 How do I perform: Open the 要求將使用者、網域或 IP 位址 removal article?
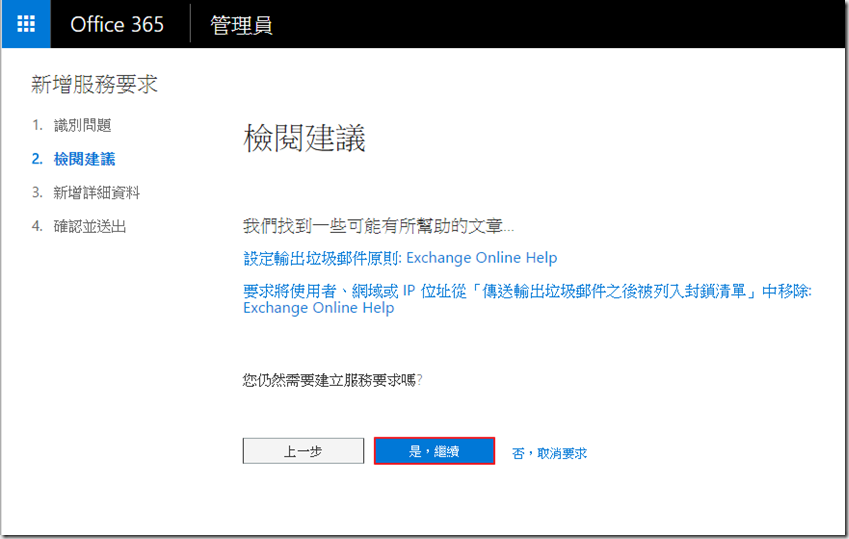click(x=527, y=291)
